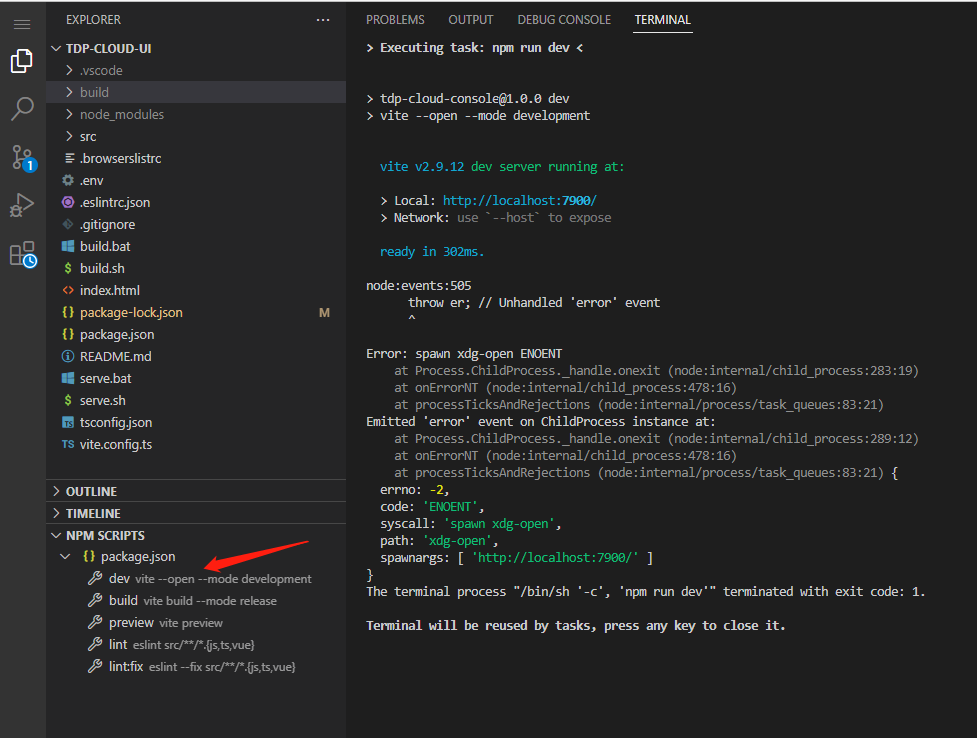Screen dimensions: 977x738
Task: Open Explorer views and more actions ellipsis
Action: (x=323, y=20)
